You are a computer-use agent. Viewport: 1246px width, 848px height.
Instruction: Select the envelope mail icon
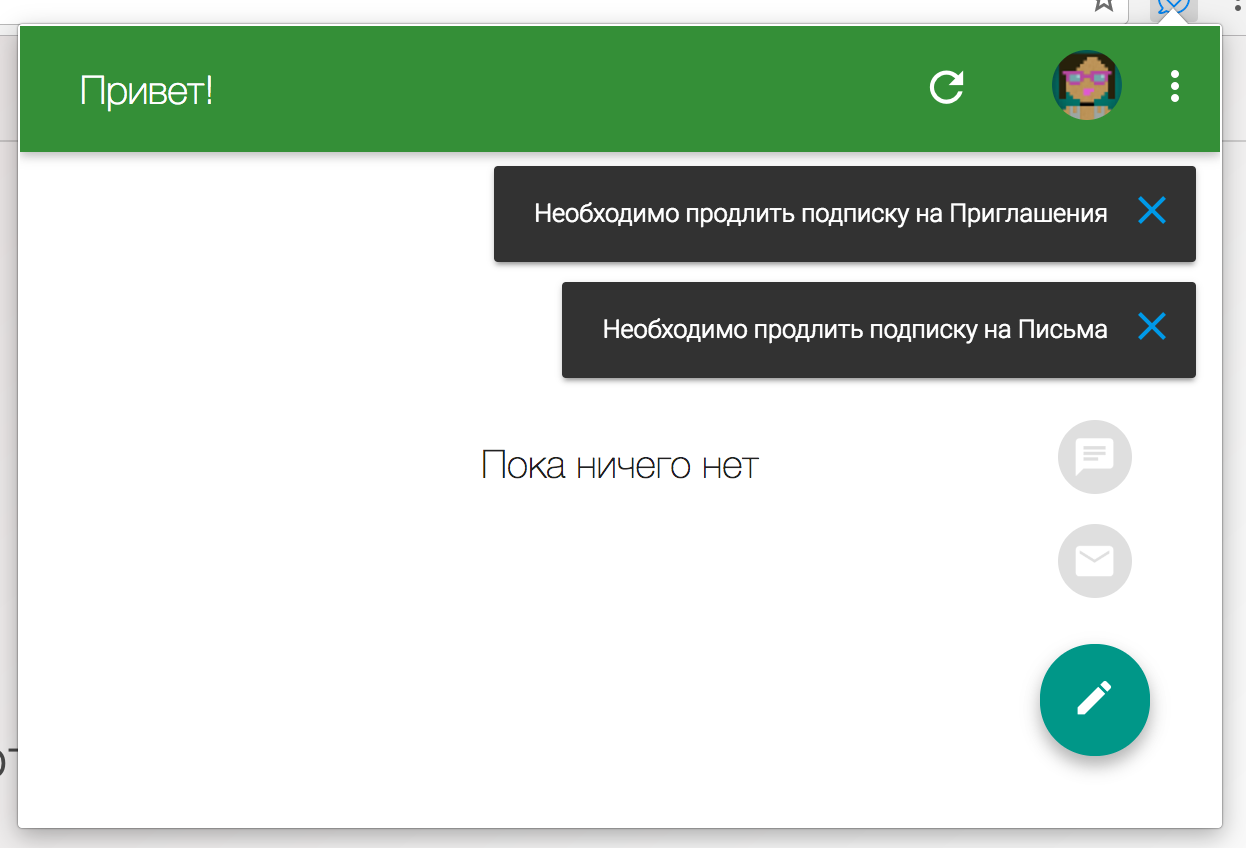tap(1094, 561)
